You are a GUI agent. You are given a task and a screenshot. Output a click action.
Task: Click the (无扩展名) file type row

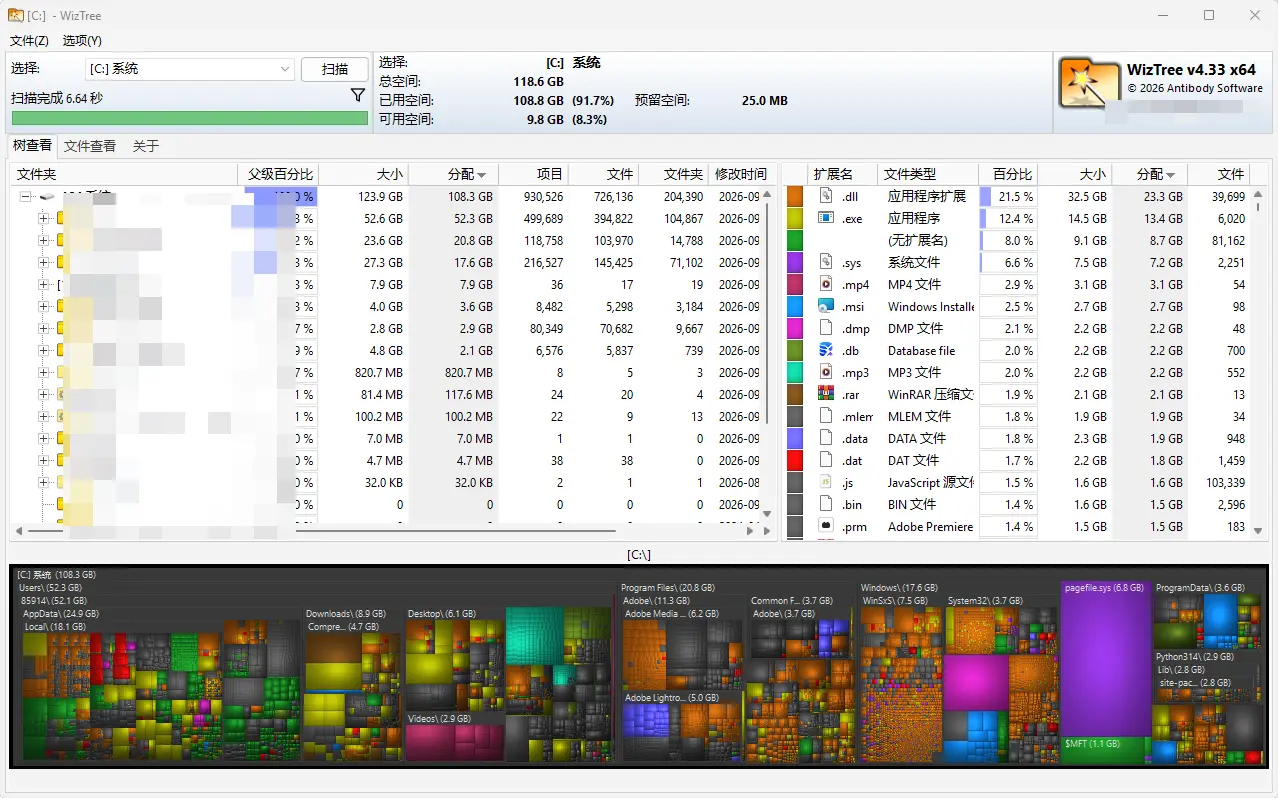pos(1020,241)
